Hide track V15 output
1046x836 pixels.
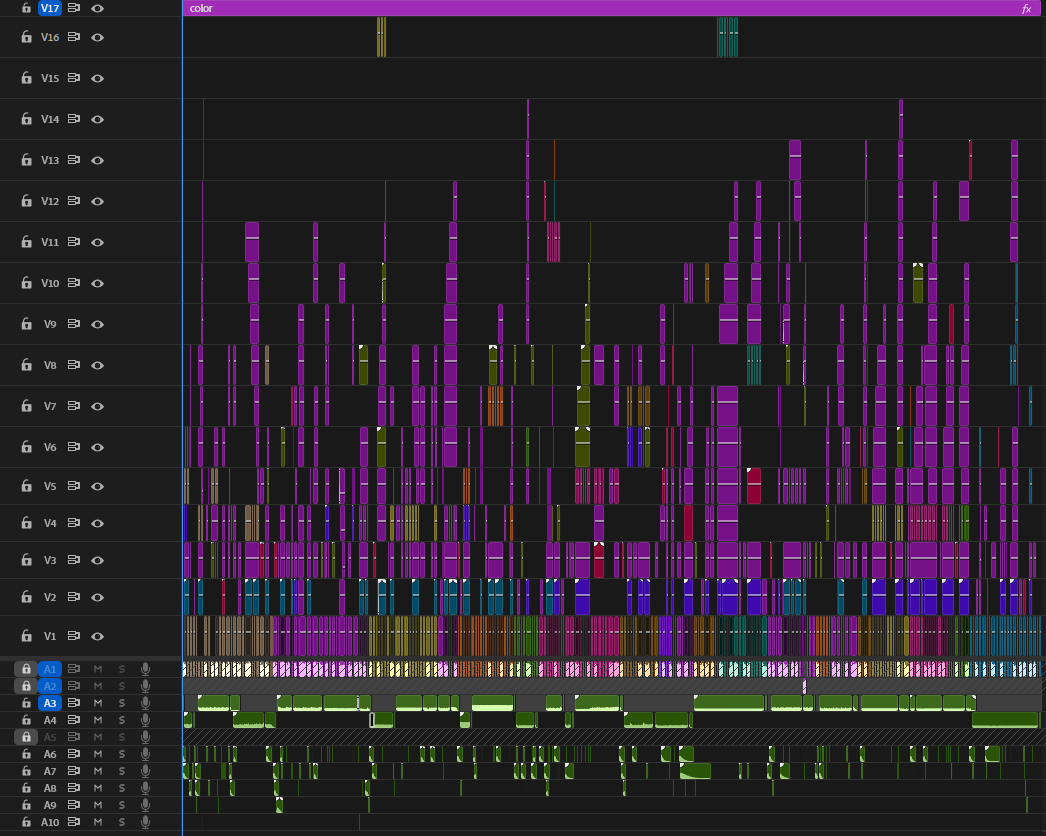click(x=97, y=78)
